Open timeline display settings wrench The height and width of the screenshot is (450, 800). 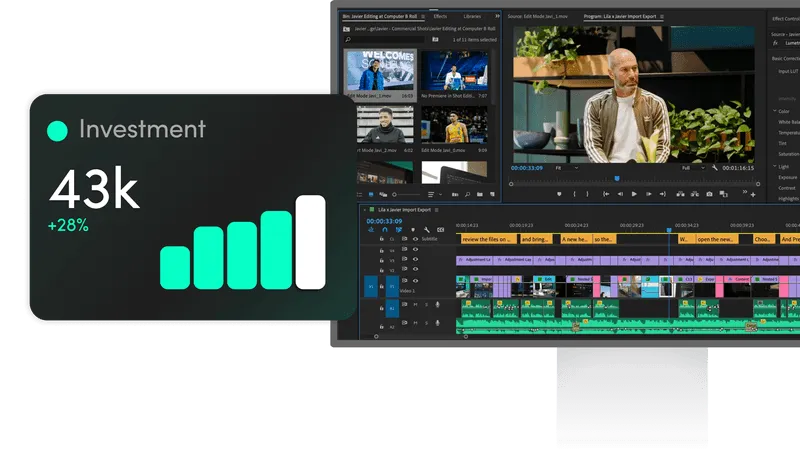tap(427, 230)
